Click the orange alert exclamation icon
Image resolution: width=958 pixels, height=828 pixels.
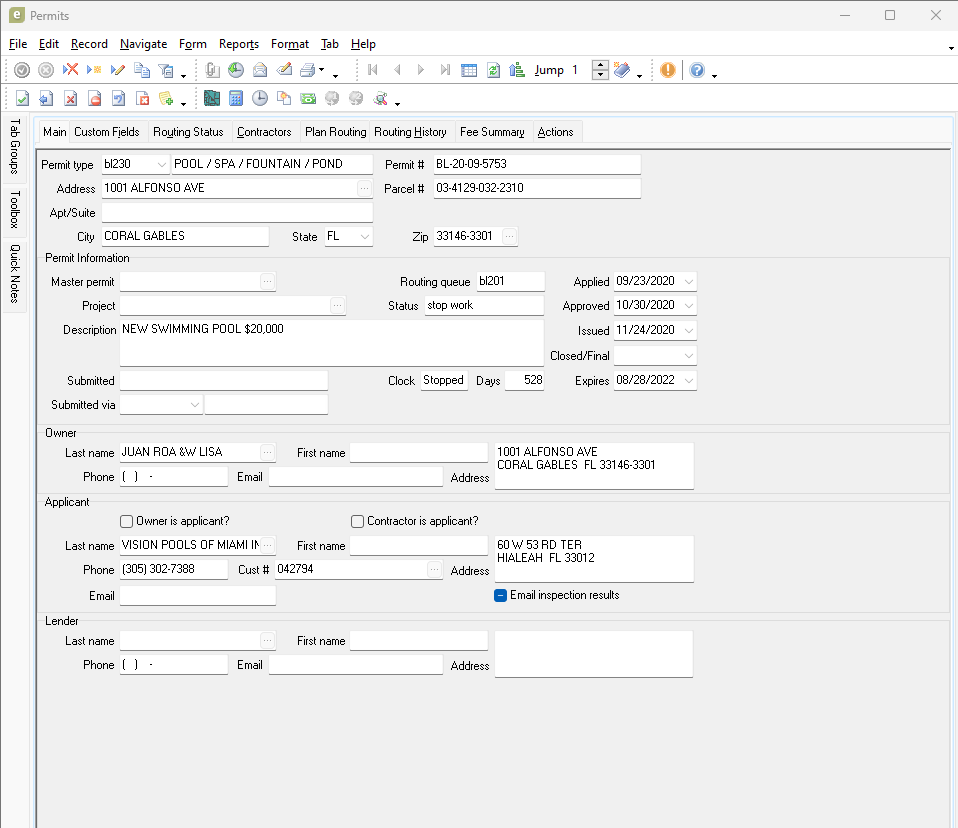click(667, 70)
